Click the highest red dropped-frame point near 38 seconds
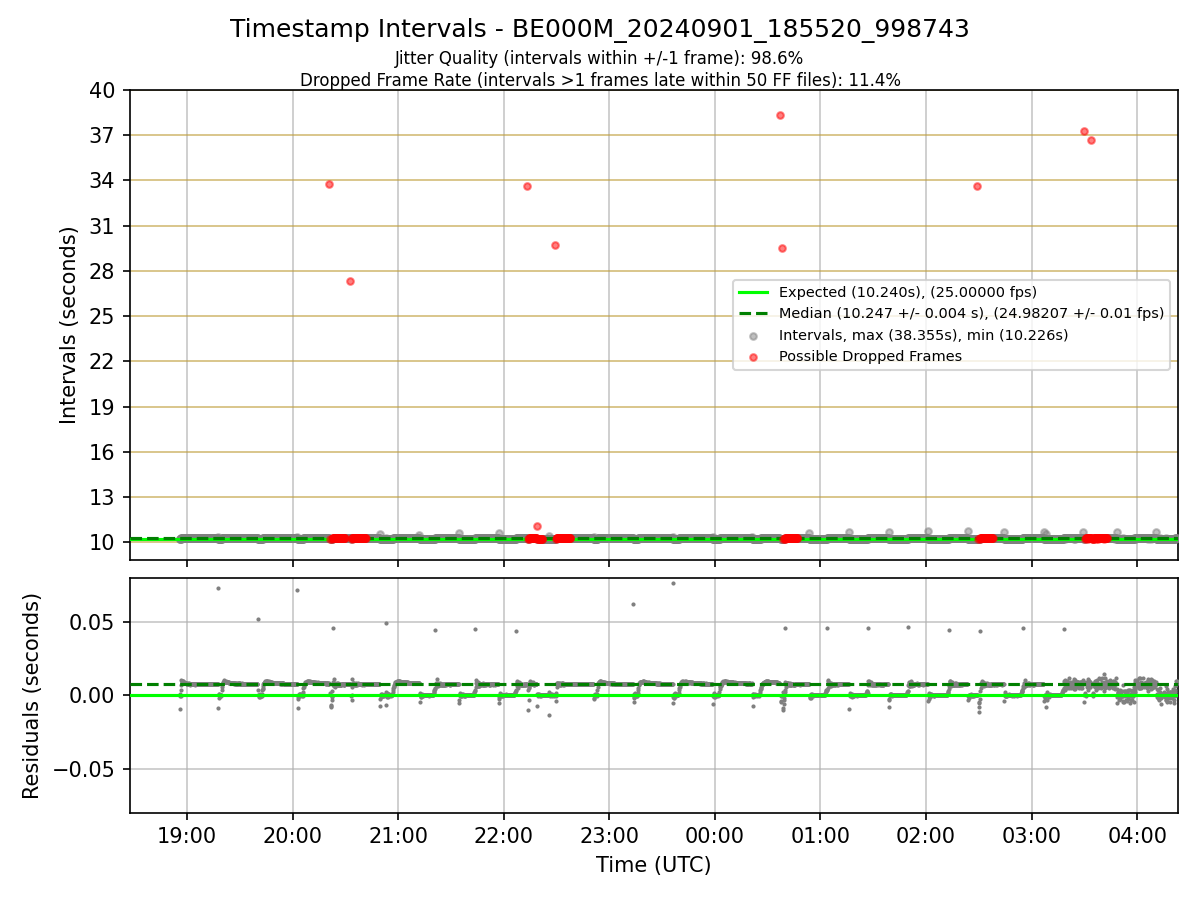The width and height of the screenshot is (1200, 900). click(780, 115)
